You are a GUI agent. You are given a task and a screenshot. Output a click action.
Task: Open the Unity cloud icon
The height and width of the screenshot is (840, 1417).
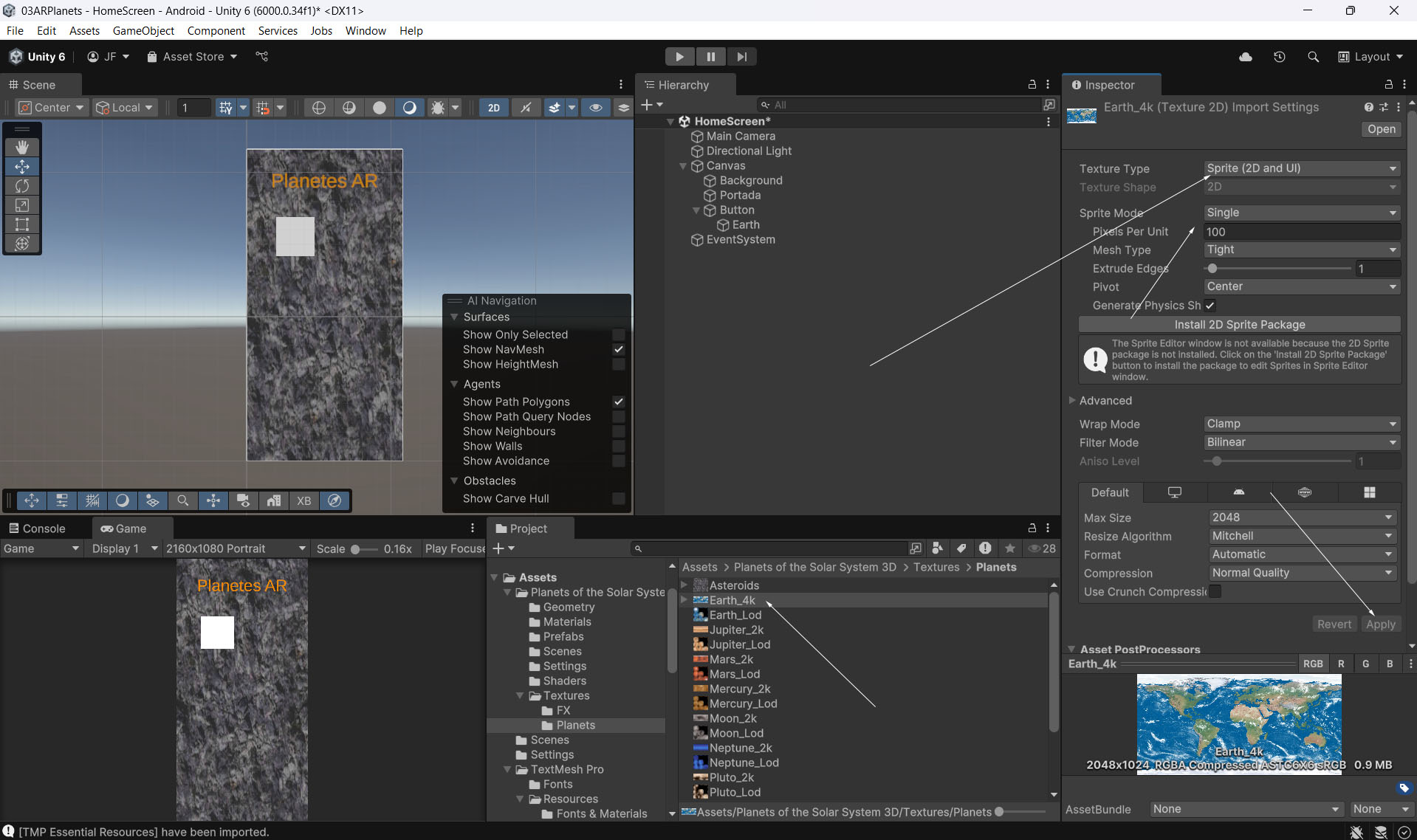pyautogui.click(x=1245, y=57)
